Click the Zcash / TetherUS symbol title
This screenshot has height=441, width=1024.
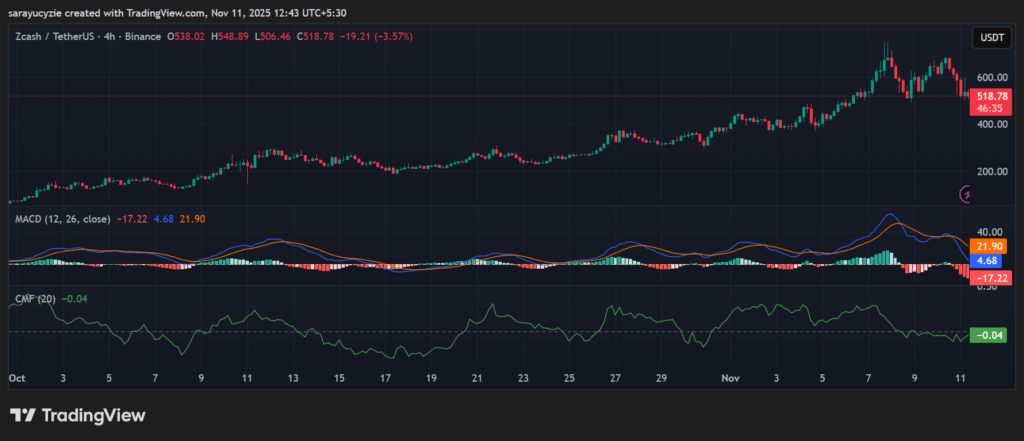pyautogui.click(x=59, y=36)
